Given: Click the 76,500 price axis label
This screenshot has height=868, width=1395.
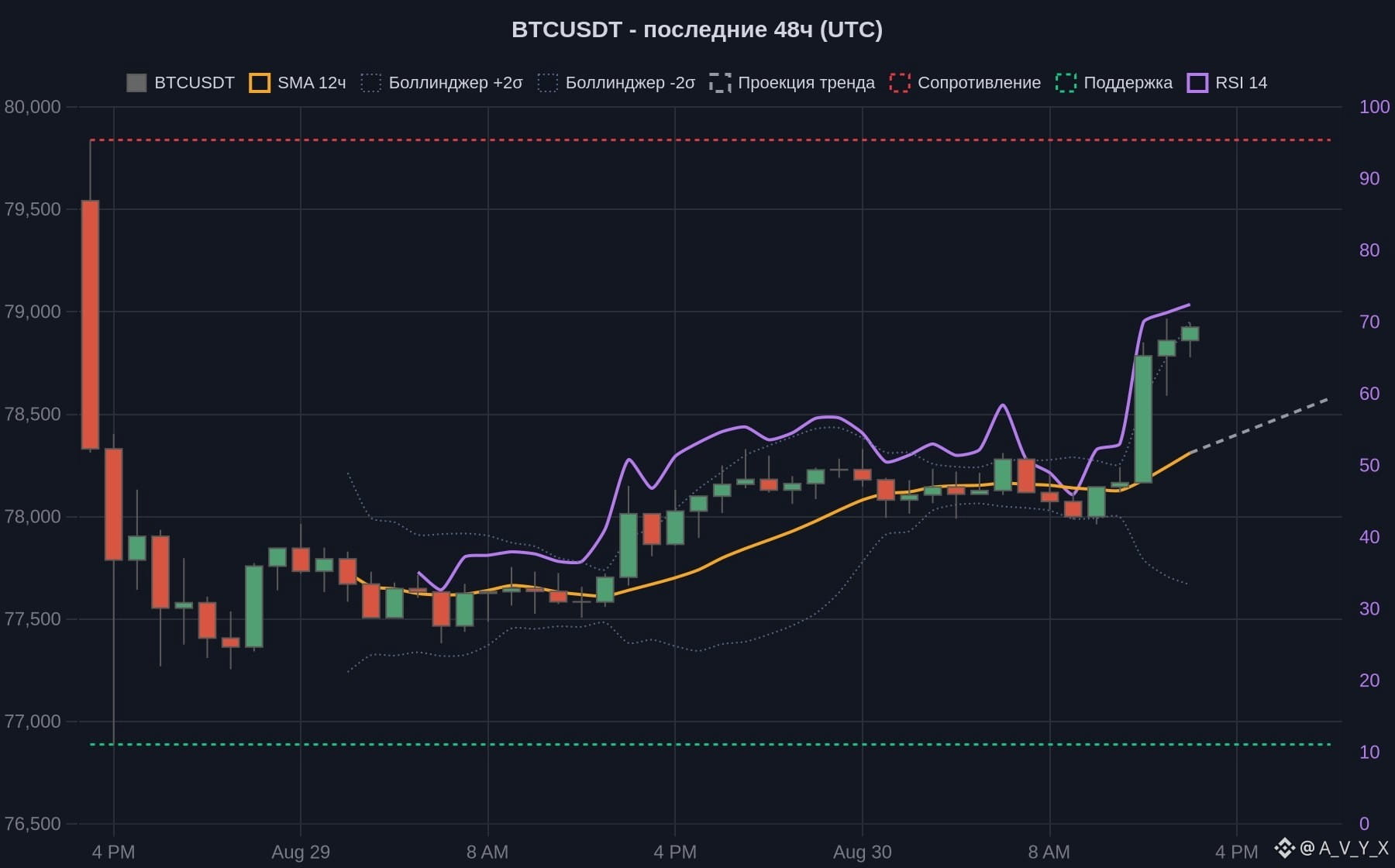Looking at the screenshot, I should tap(33, 824).
